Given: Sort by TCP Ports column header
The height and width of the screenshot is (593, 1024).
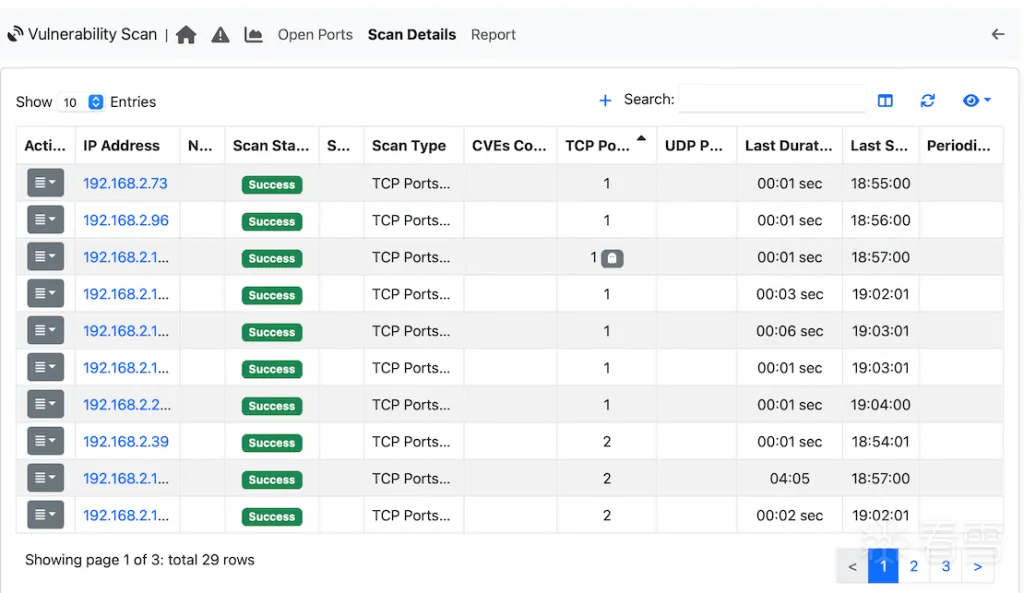Looking at the screenshot, I should 605,146.
